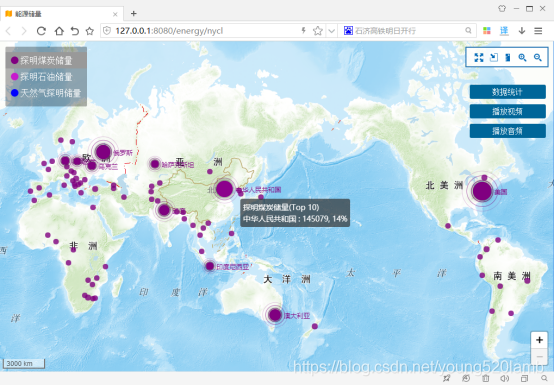
Task: Open downloads with the down arrow icon
Action: [x=522, y=31]
